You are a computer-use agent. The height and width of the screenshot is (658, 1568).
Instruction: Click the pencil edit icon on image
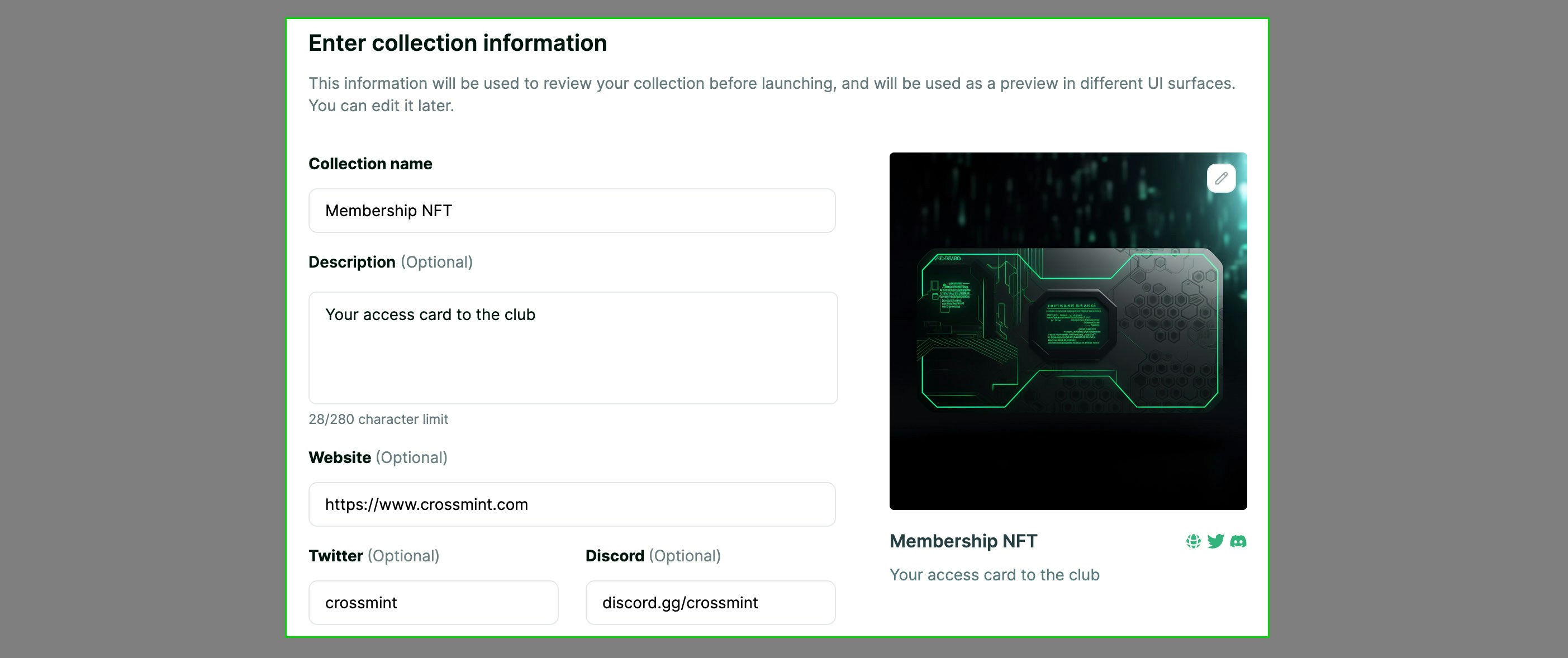(x=1221, y=178)
